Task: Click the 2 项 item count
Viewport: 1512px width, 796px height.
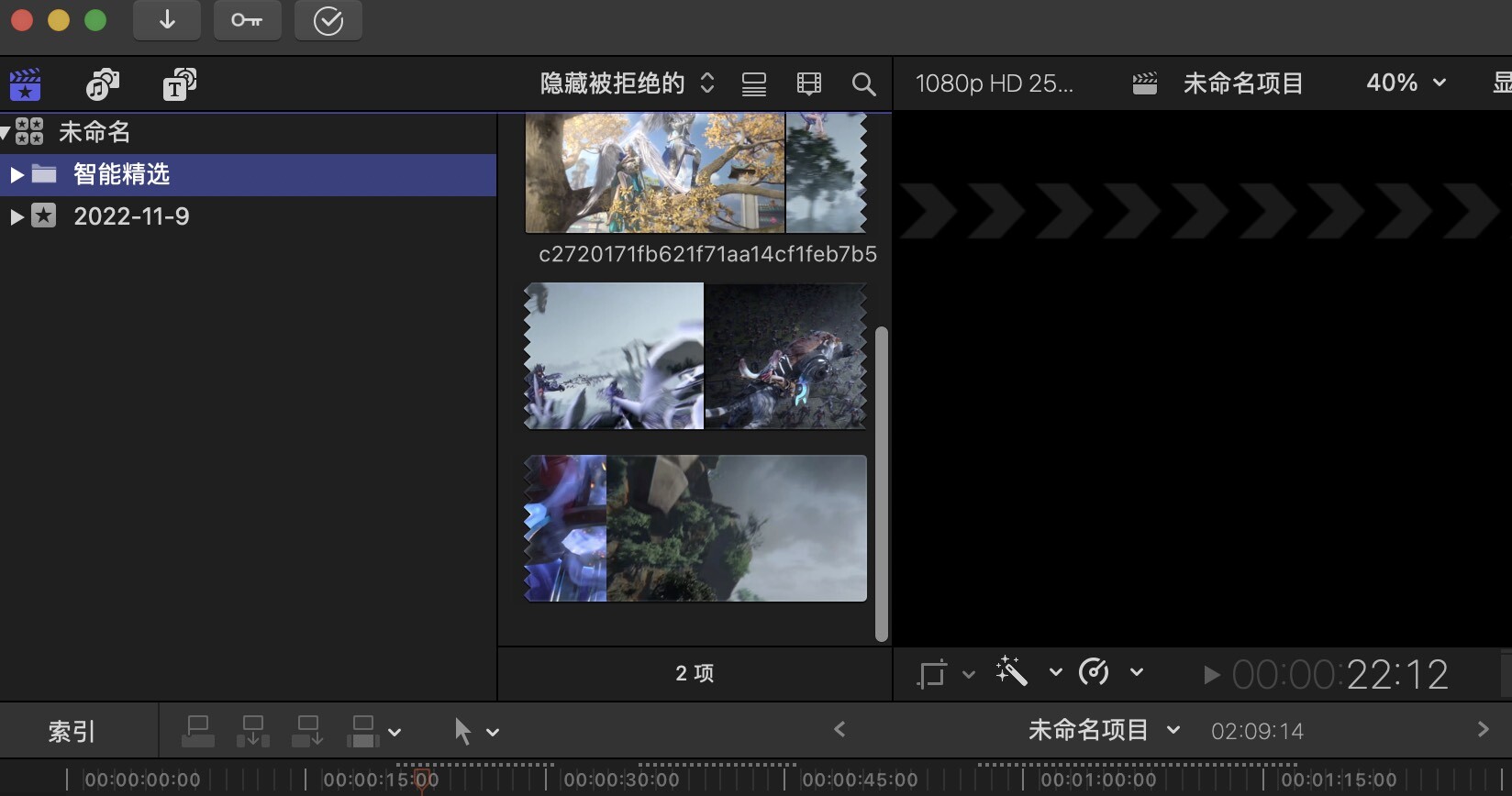Action: pos(695,673)
